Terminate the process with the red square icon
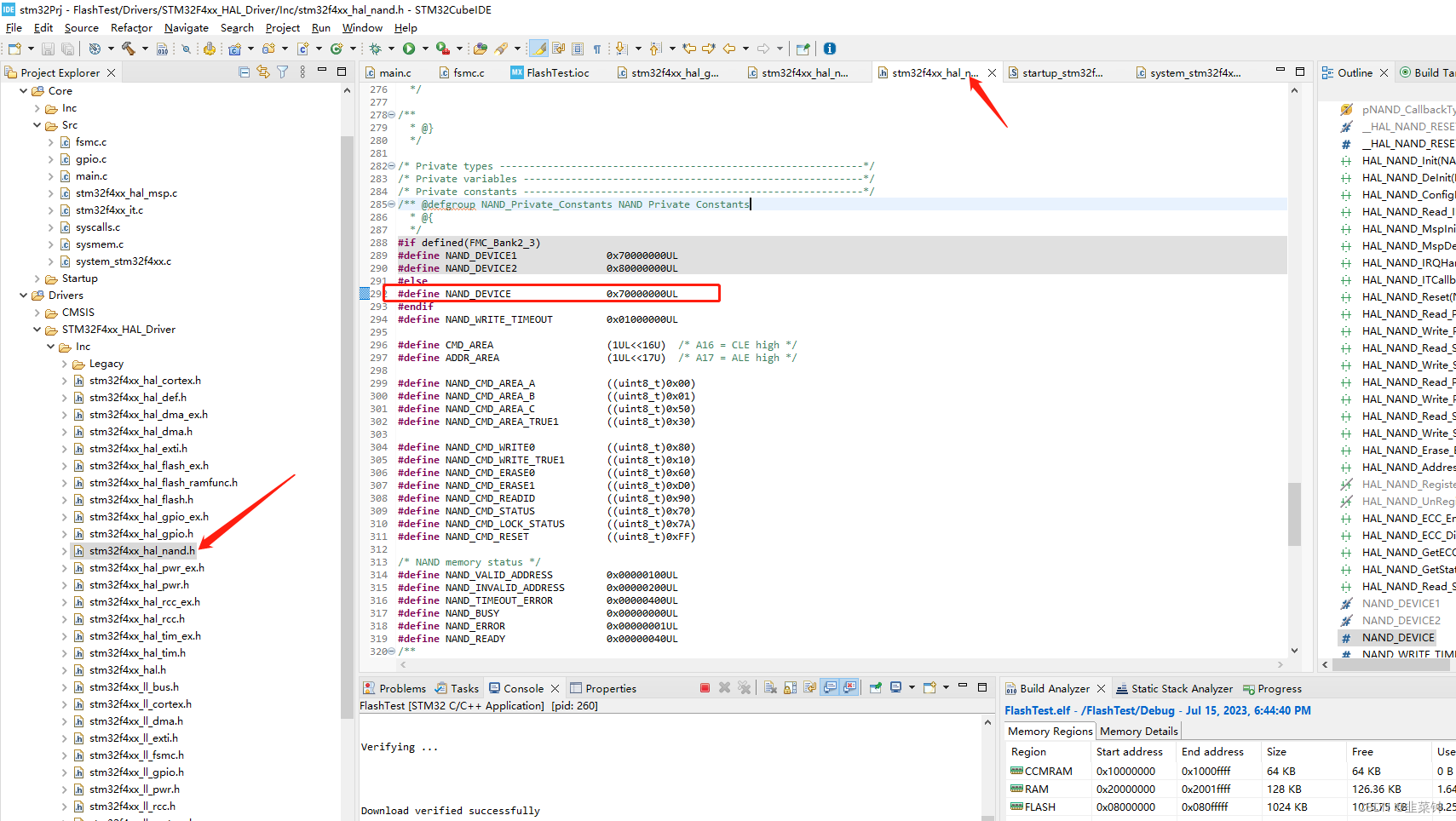 click(705, 687)
